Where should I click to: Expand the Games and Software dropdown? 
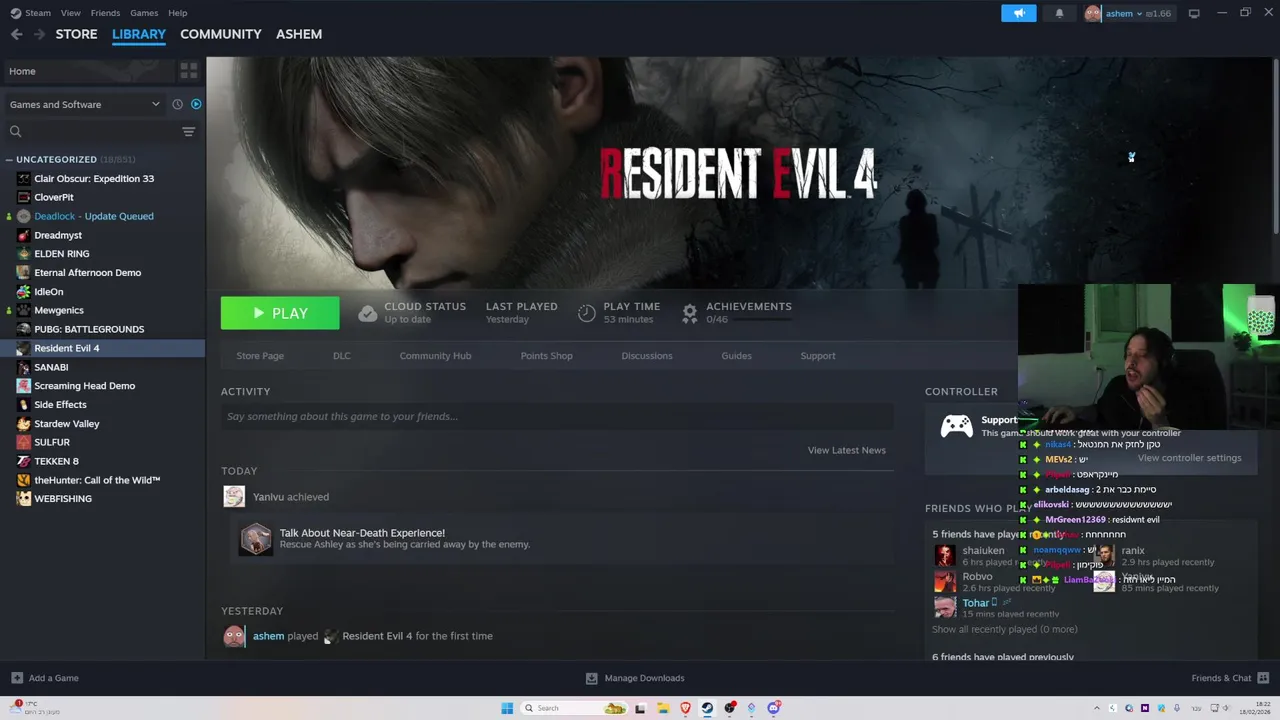coord(84,104)
